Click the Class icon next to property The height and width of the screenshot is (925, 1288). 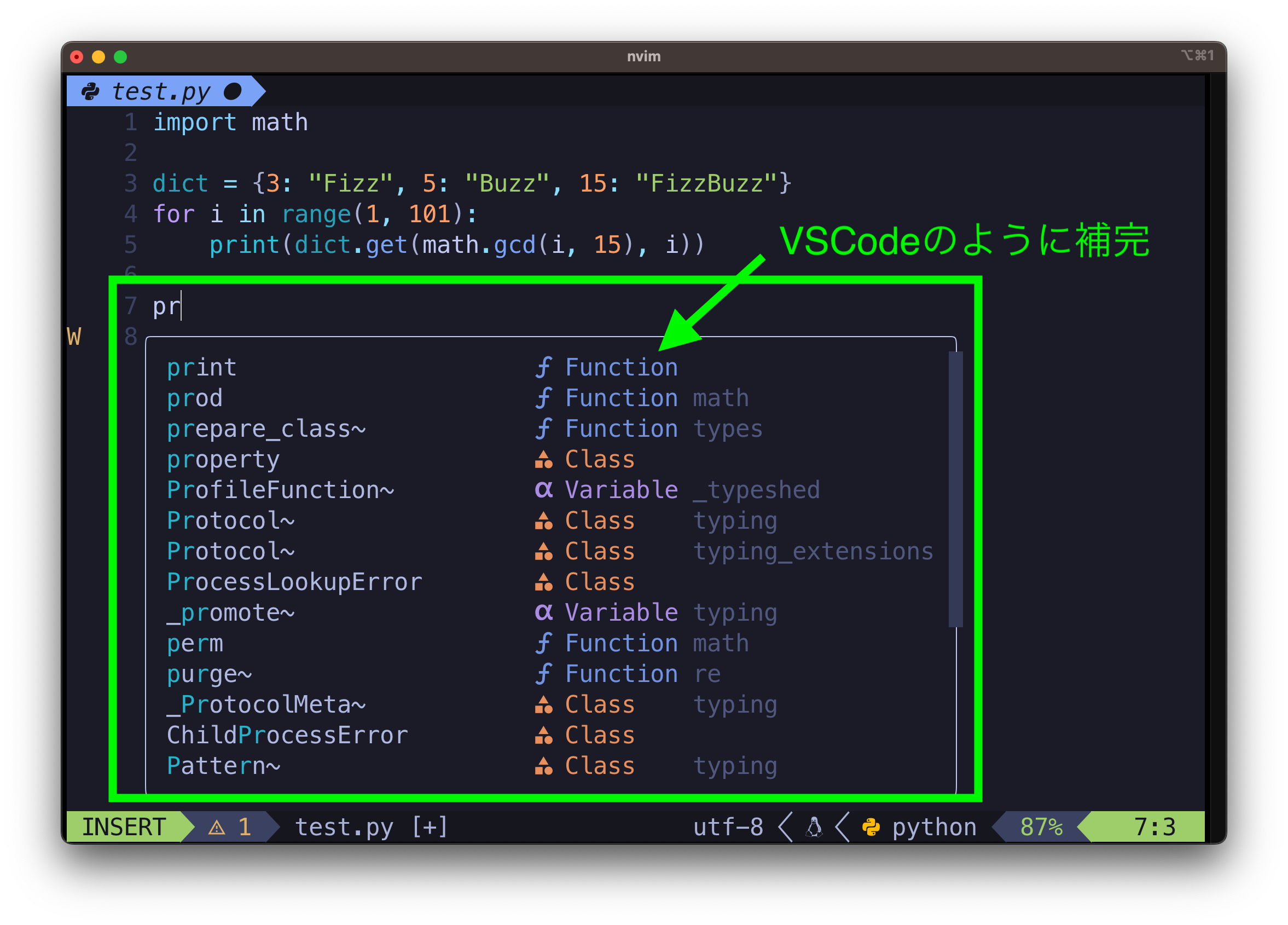(x=529, y=459)
